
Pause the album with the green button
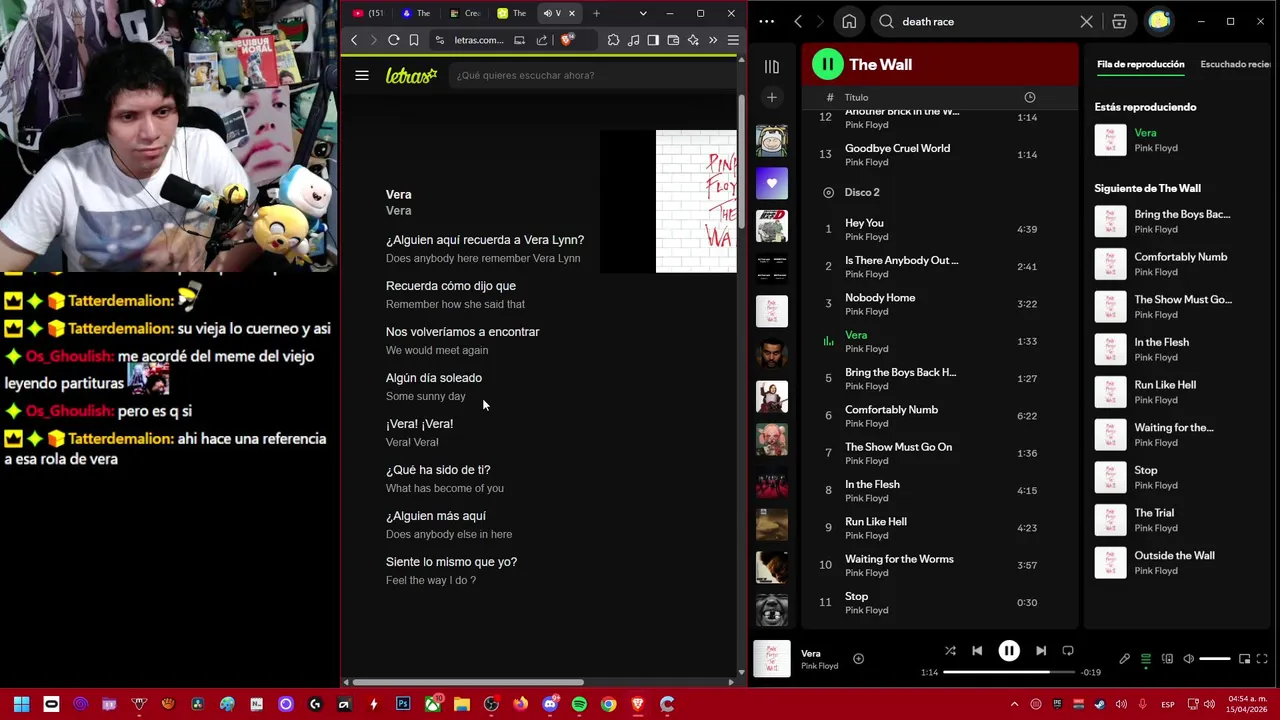[x=827, y=64]
